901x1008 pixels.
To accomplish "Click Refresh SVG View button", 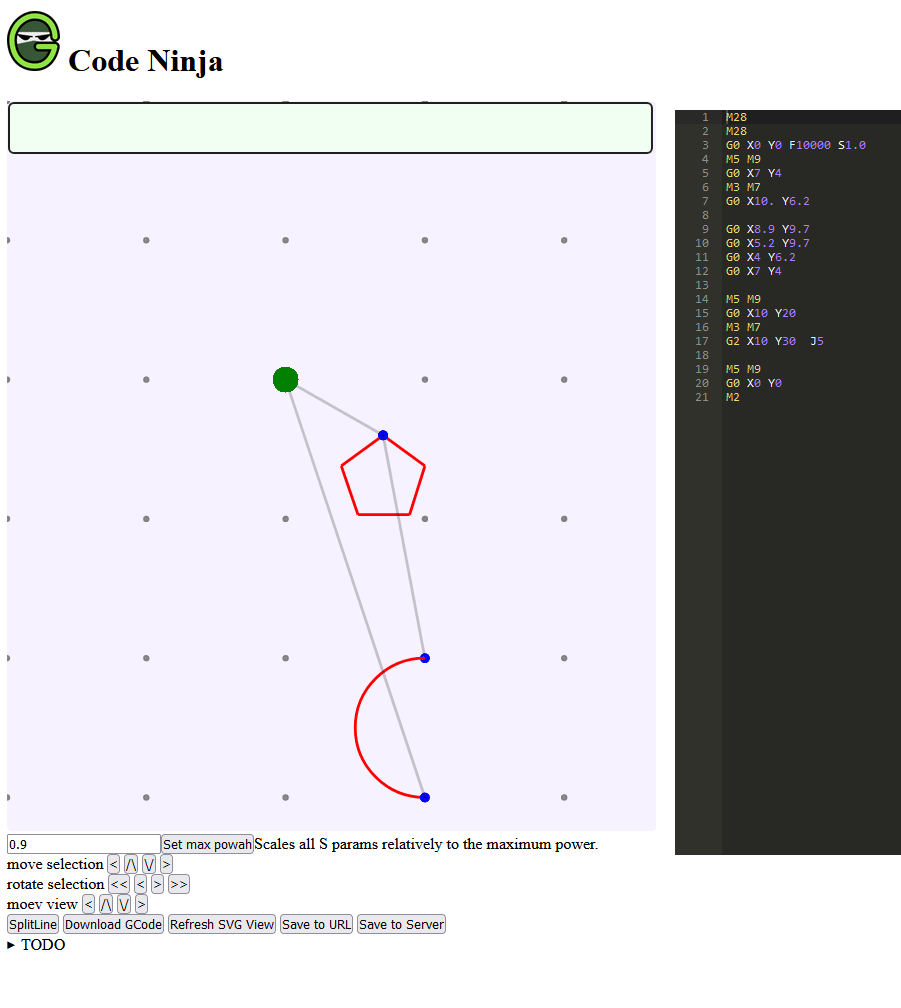I will tap(222, 924).
